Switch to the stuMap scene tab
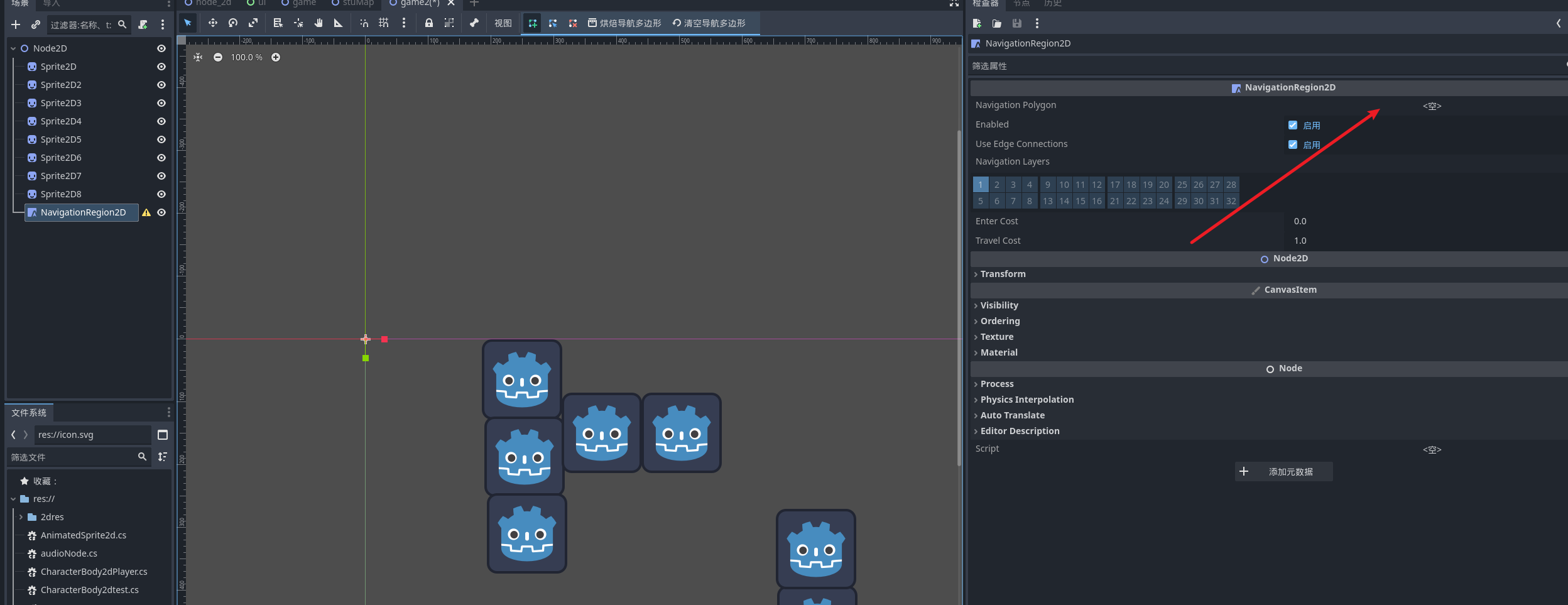Screen dimensions: 1568x605 [353, 3]
